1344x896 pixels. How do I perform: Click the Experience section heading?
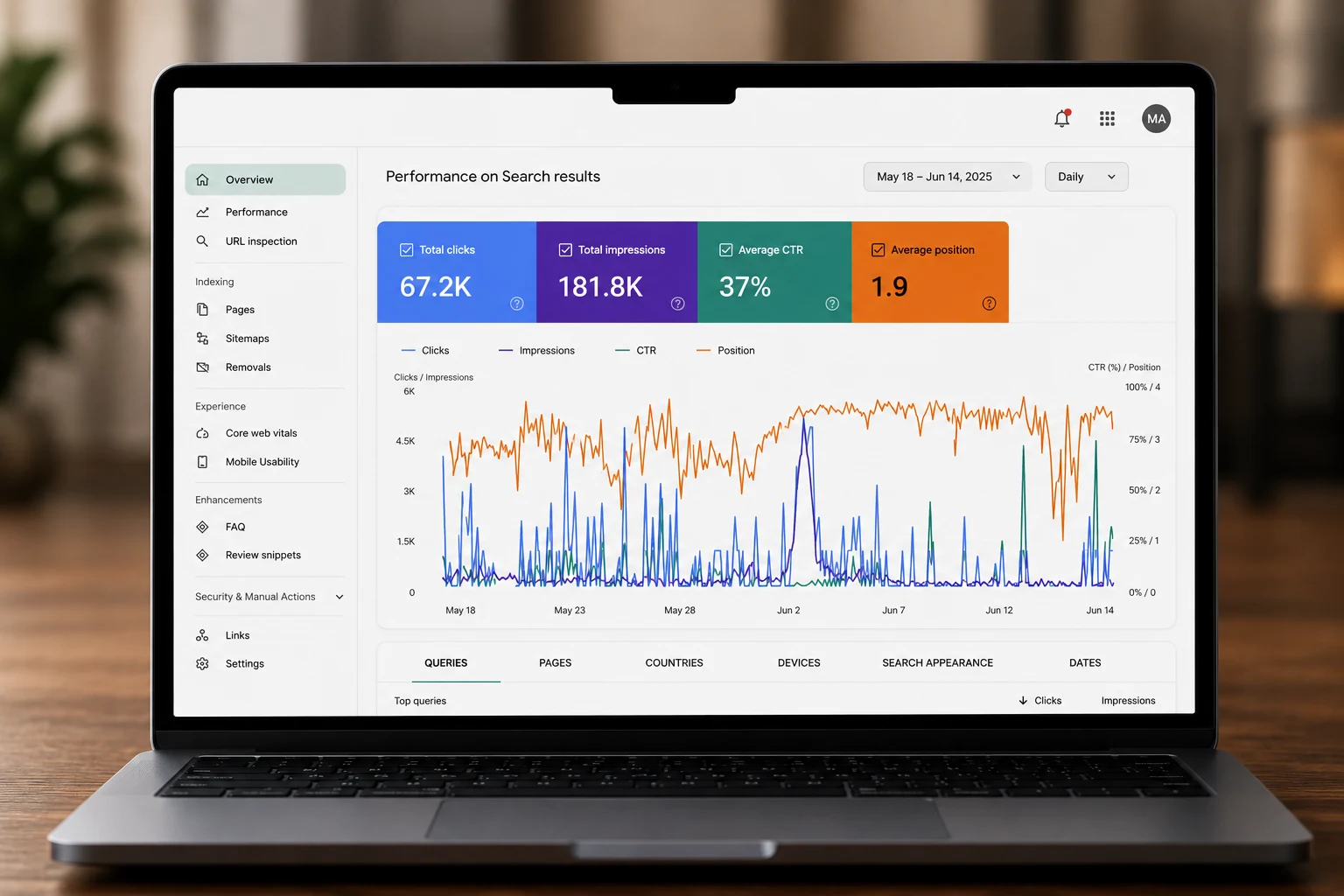pyautogui.click(x=220, y=406)
